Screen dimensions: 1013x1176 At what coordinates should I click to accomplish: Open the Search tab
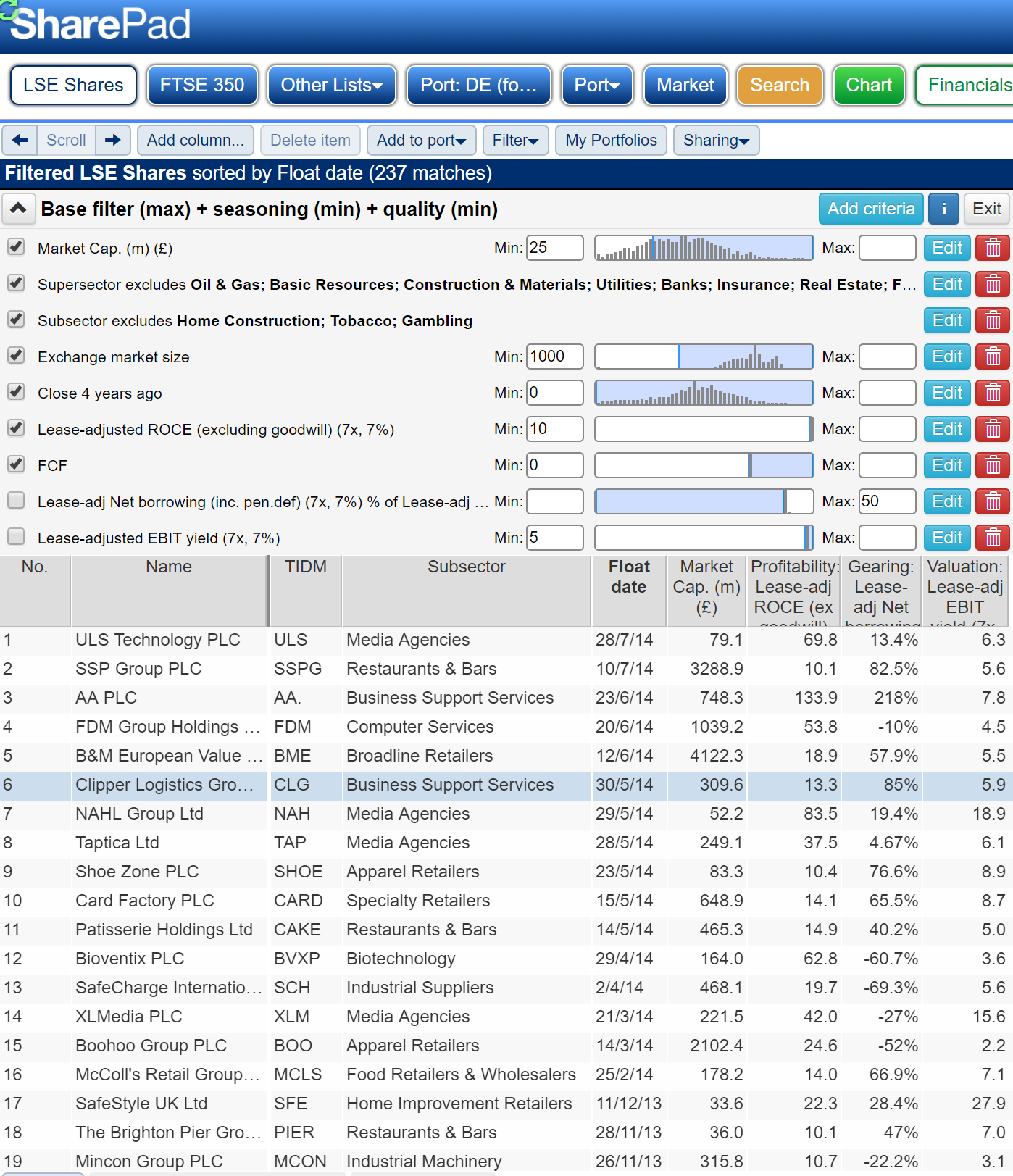click(x=780, y=85)
